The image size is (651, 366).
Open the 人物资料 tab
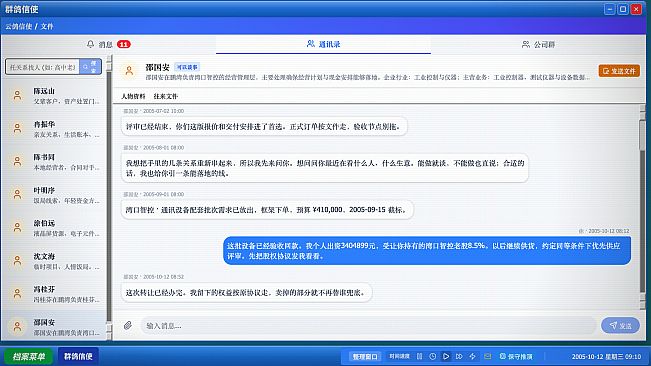click(x=133, y=96)
